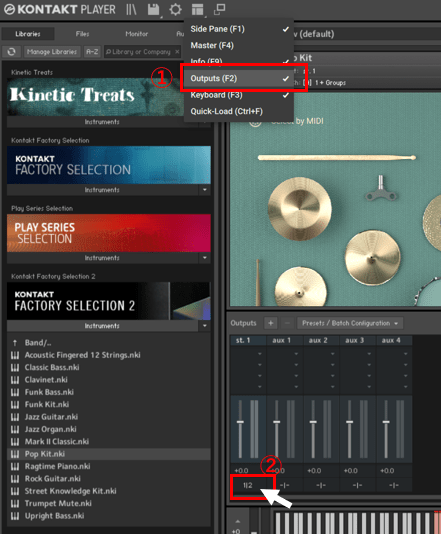Viewport: 441px width, 534px height.
Task: Click Instruments under Play Series Selection
Action: pos(102,258)
